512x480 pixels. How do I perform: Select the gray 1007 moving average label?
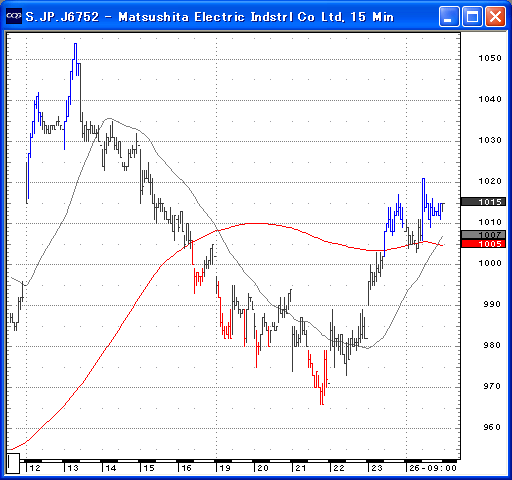click(483, 234)
